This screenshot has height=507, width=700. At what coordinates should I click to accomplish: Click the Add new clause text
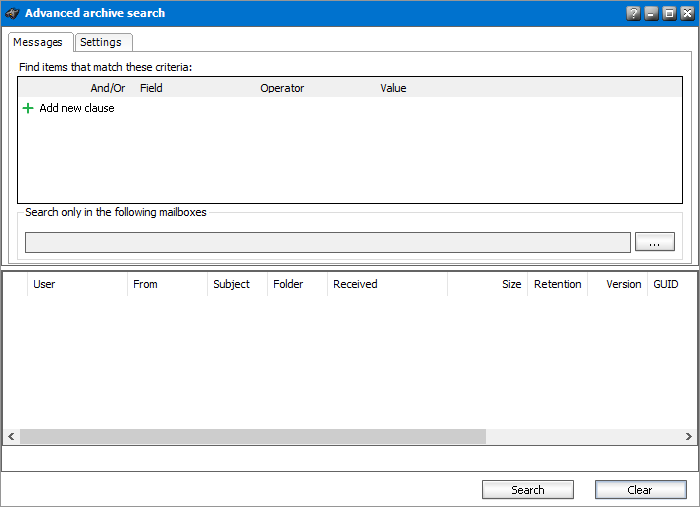[77, 108]
